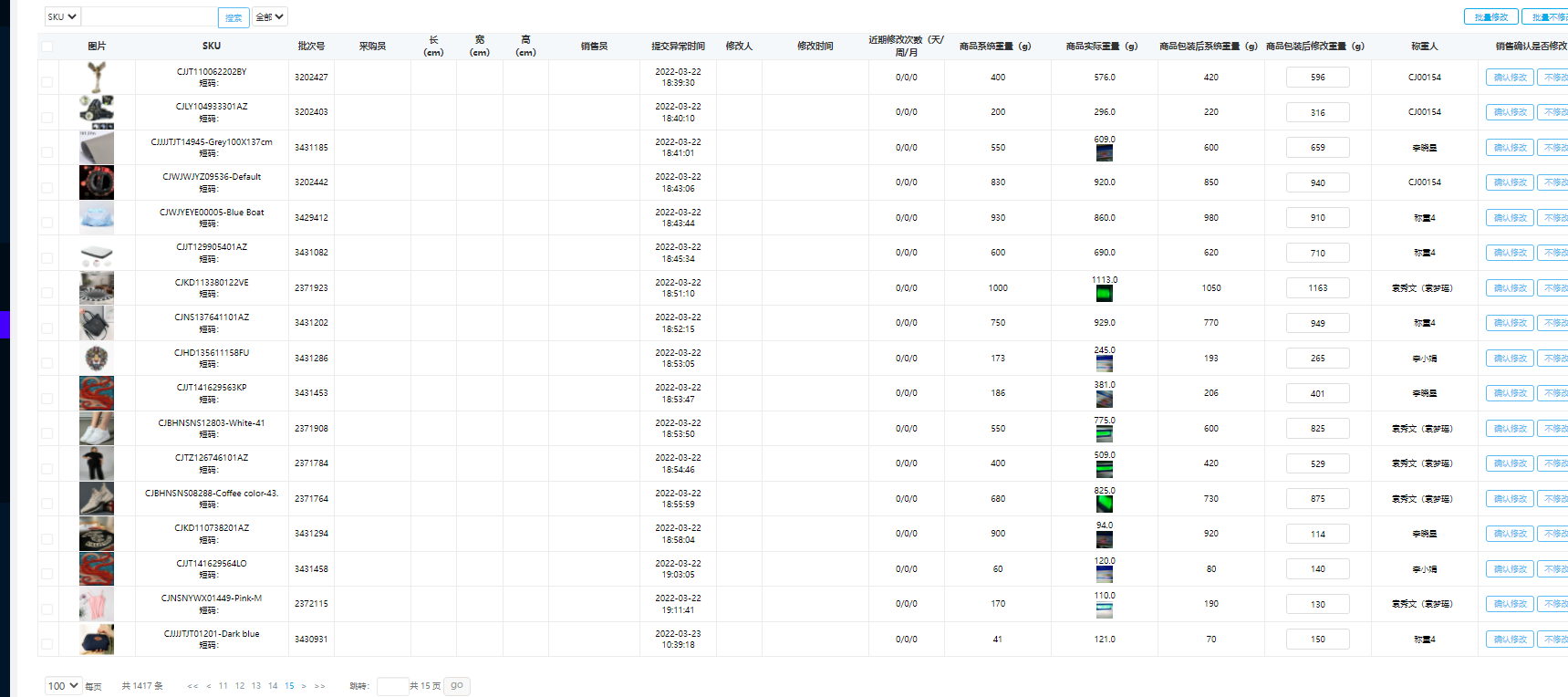Toggle the select-all checkbox in table header

[47, 47]
